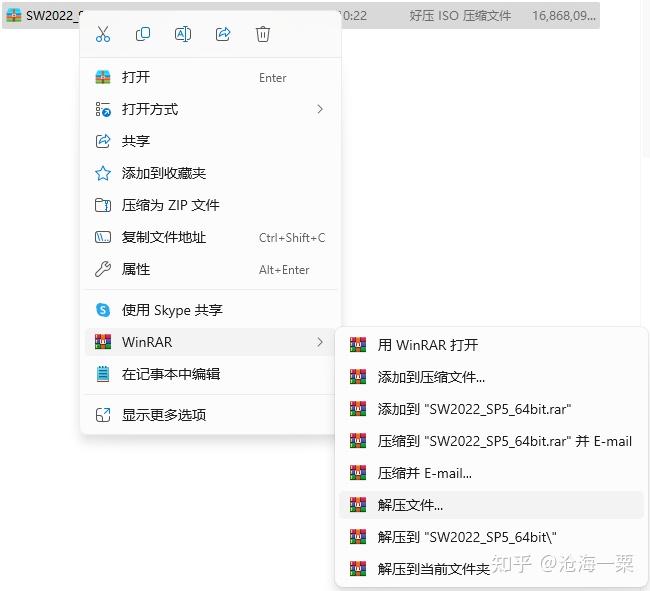Choose 解压到当前文件夹 option

click(x=491, y=569)
